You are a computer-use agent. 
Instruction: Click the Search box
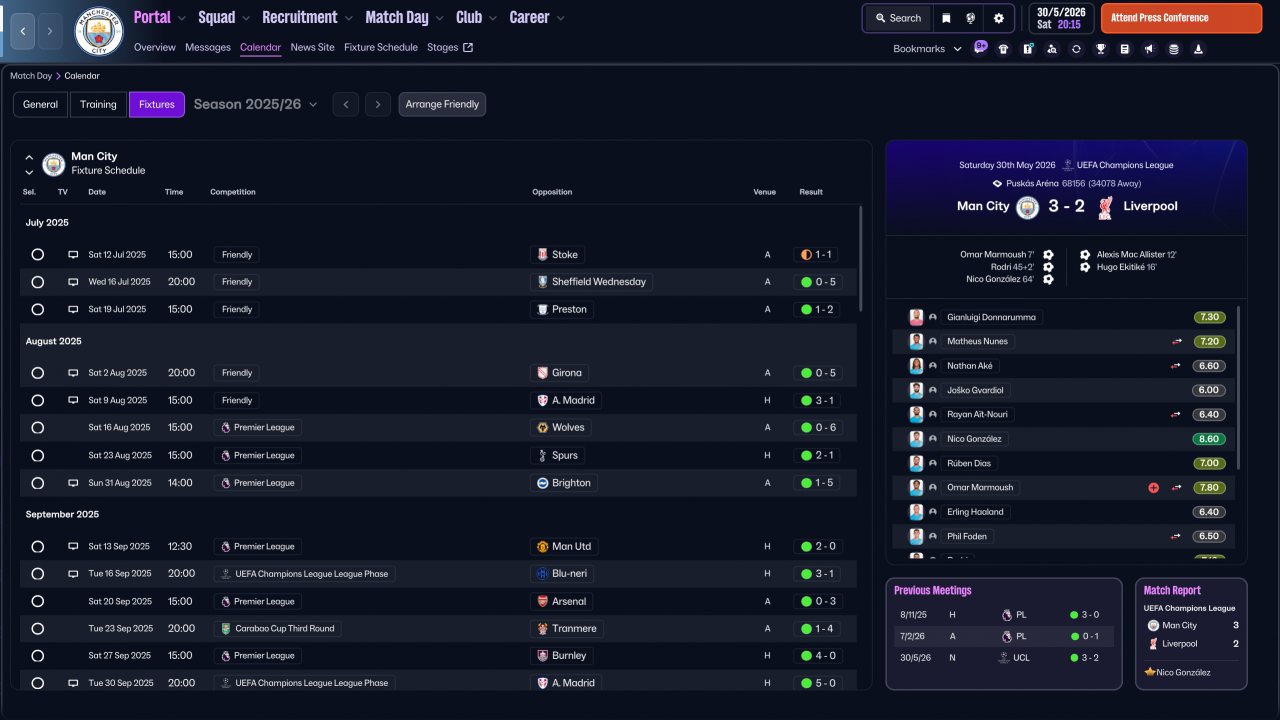(897, 18)
